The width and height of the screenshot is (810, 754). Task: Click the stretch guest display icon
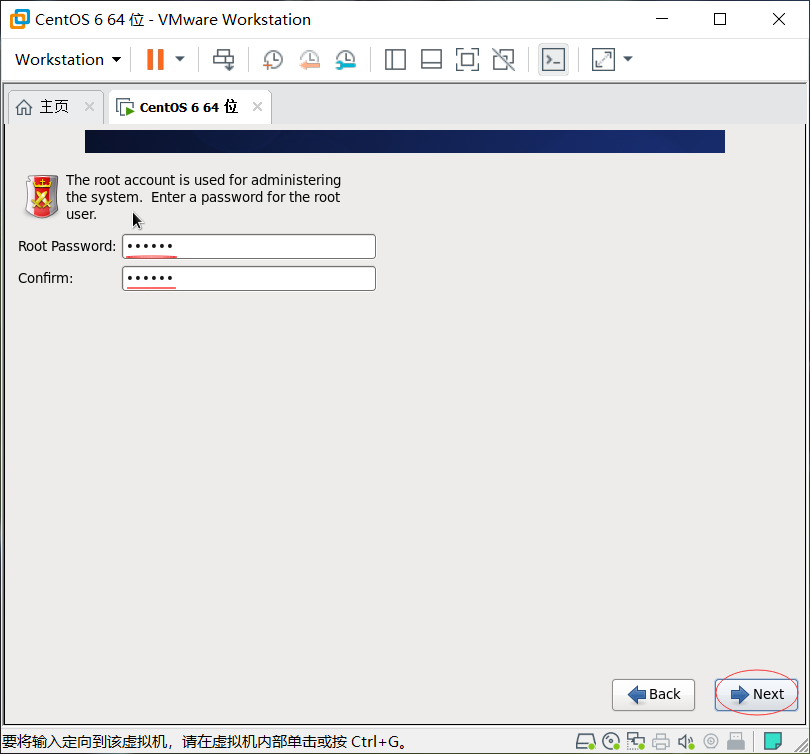[x=603, y=59]
